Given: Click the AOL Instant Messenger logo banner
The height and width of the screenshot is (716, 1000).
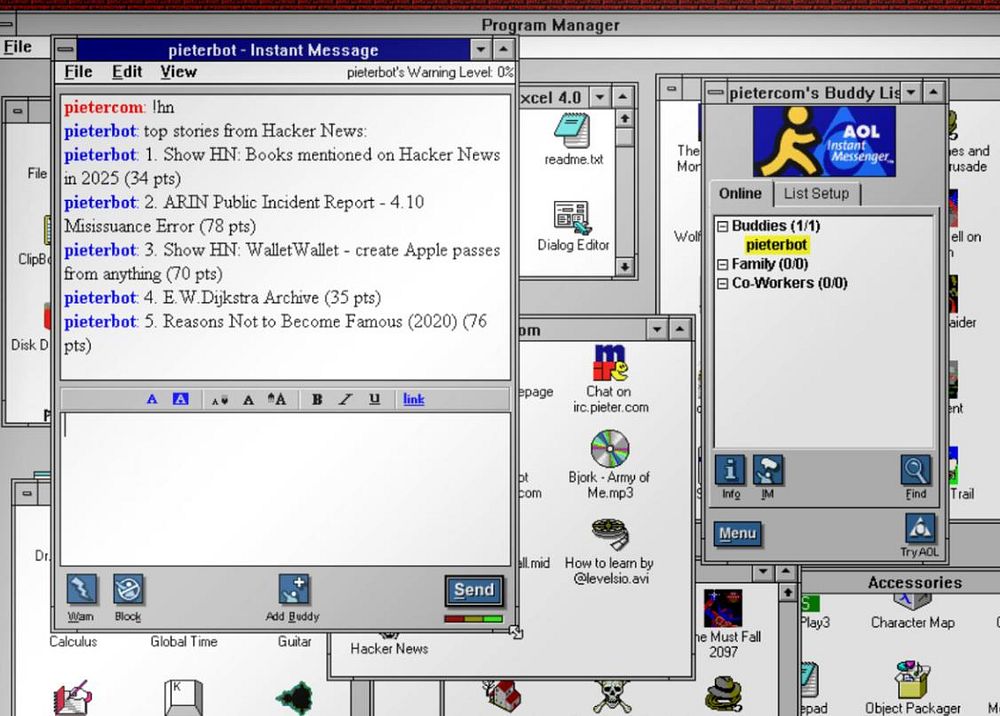Looking at the screenshot, I should click(x=824, y=142).
